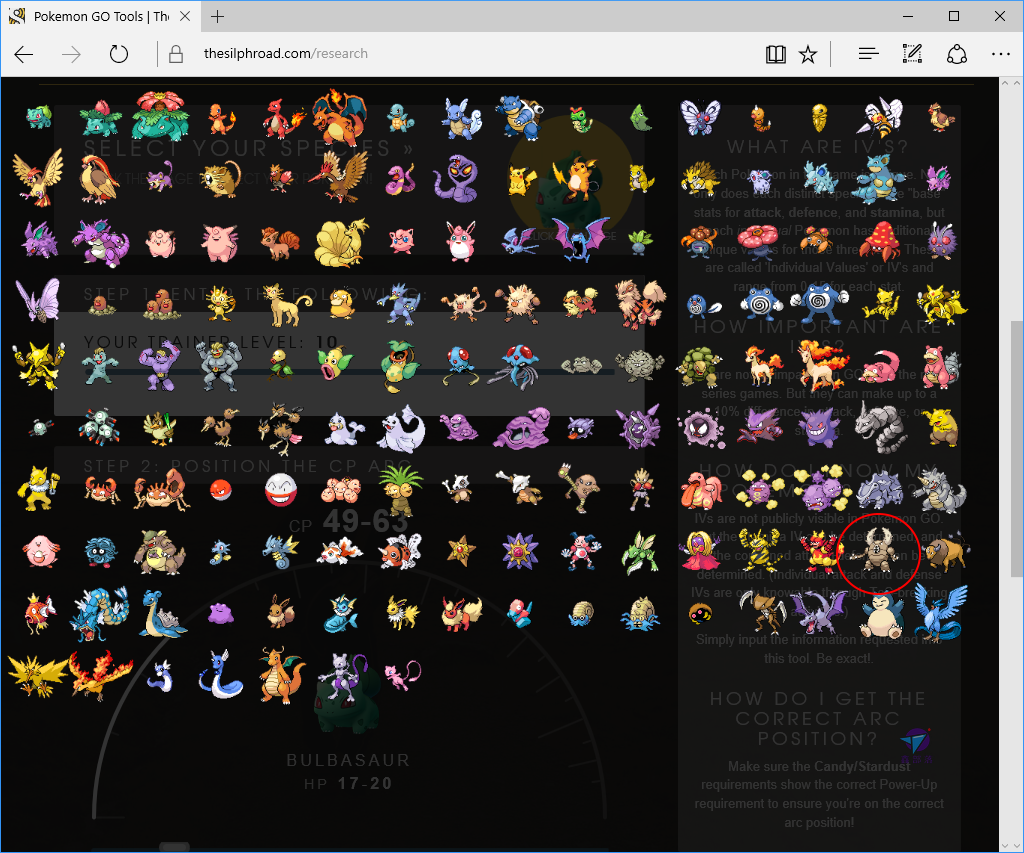Select the Mewtwo sprite

click(x=344, y=675)
